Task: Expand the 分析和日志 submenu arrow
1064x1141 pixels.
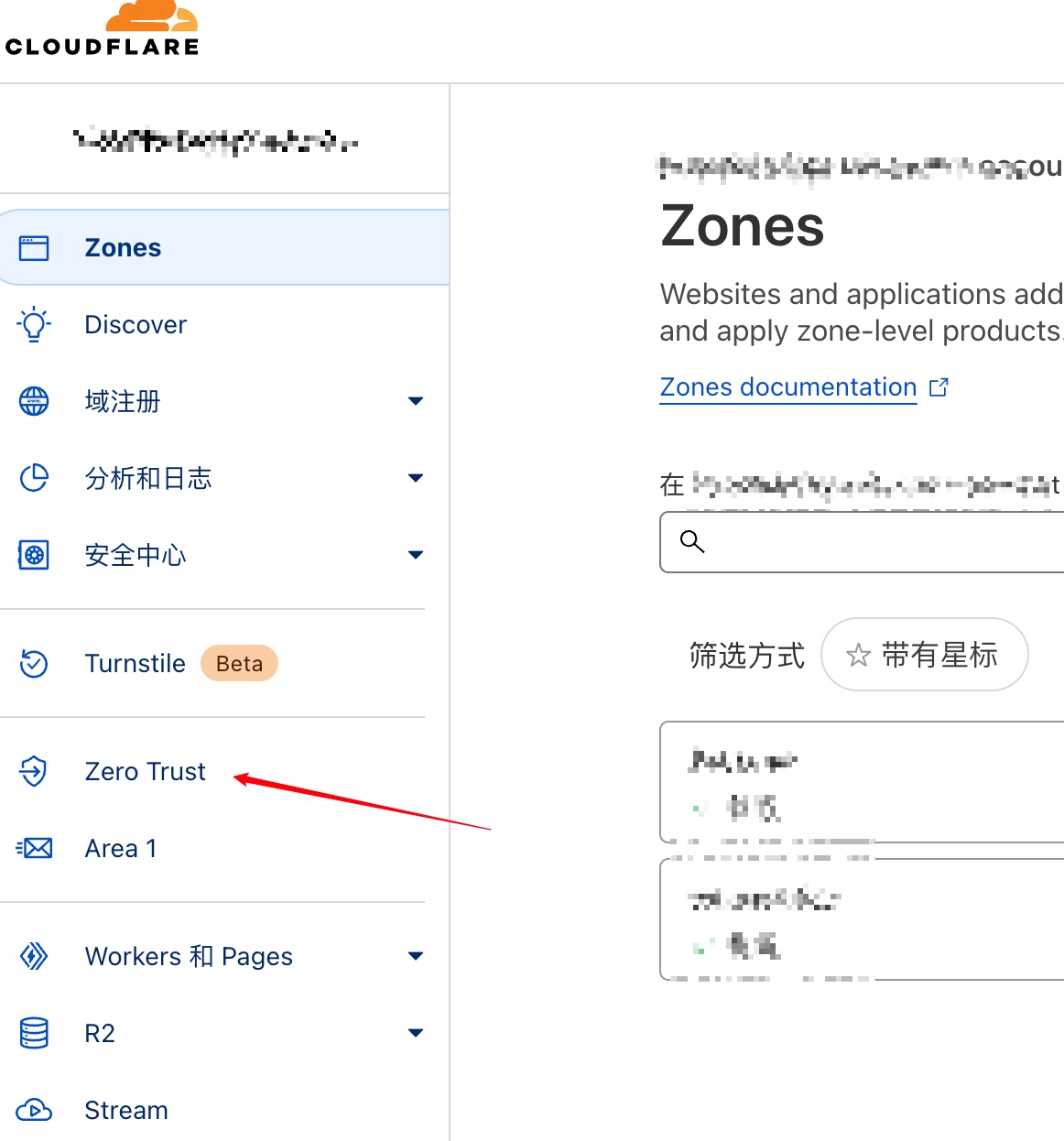Action: (416, 478)
